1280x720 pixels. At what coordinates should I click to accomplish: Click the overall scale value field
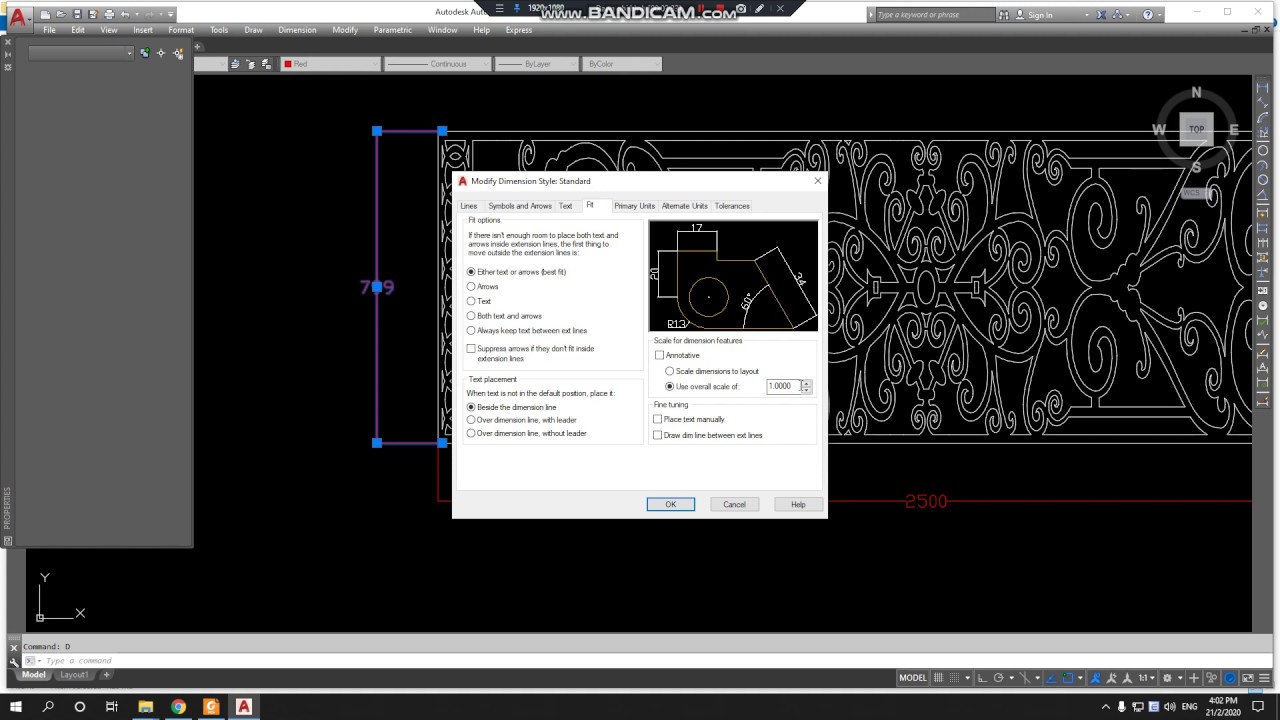(x=783, y=386)
